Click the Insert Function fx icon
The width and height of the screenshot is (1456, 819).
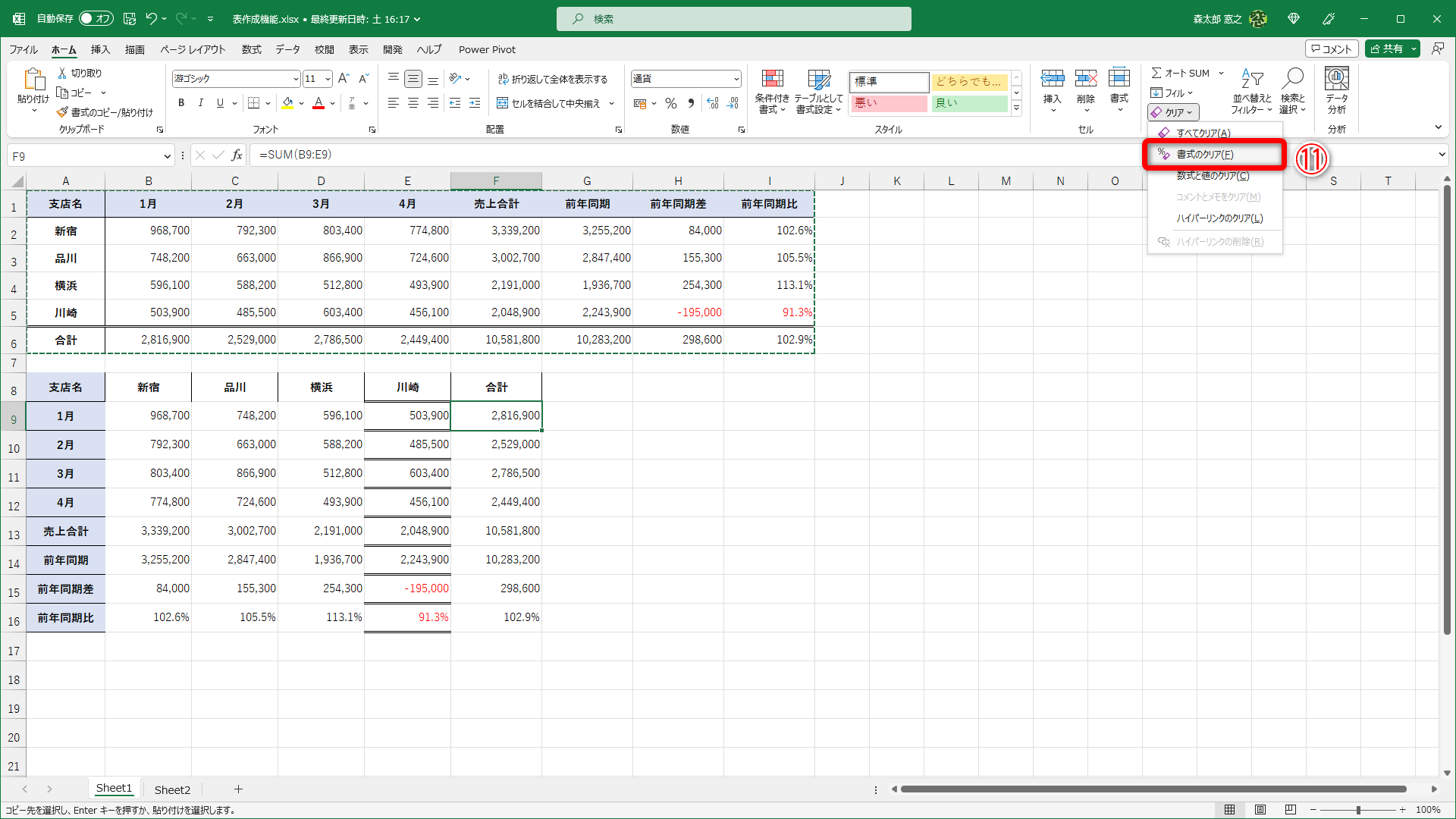(237, 155)
